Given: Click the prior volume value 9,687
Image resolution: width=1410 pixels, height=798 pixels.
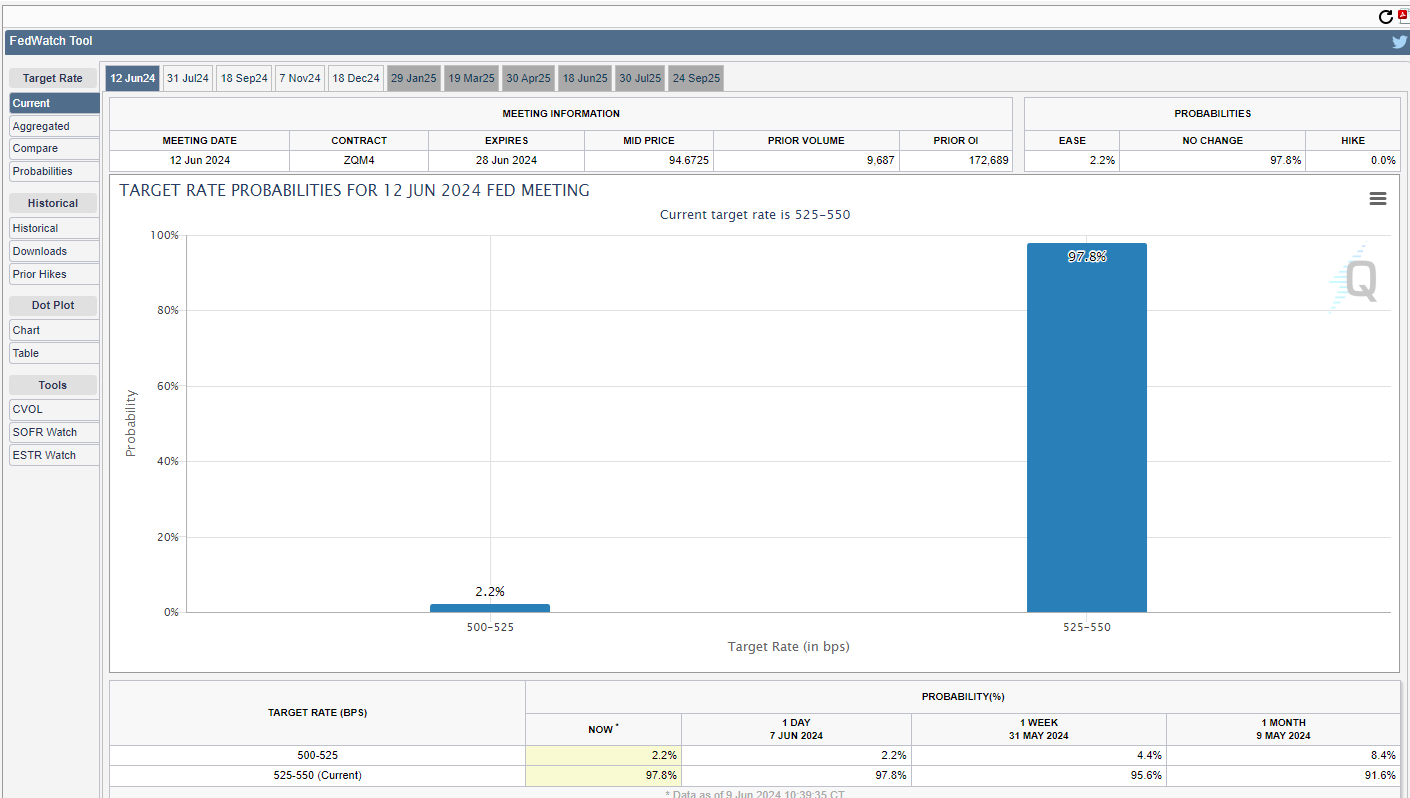Looking at the screenshot, I should click(806, 160).
